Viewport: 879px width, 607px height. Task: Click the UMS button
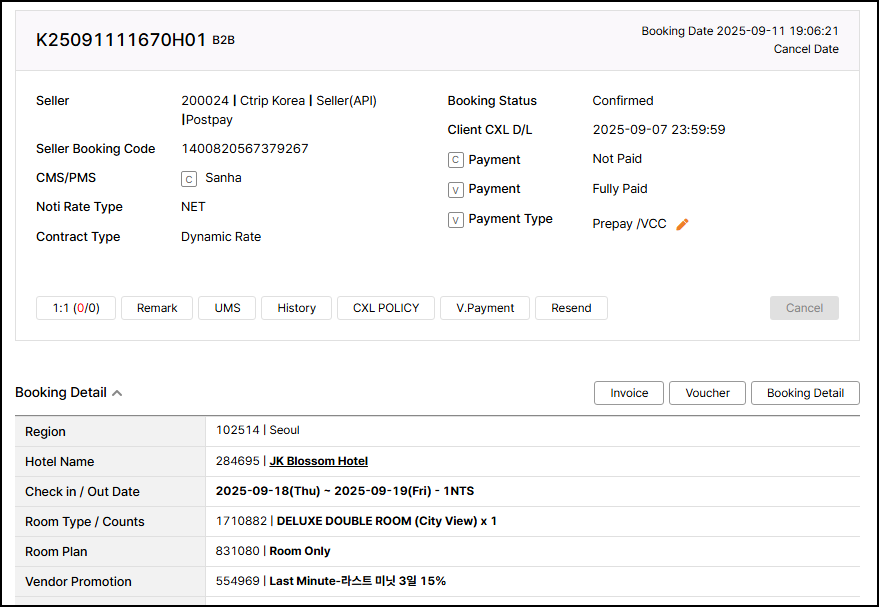(x=227, y=308)
